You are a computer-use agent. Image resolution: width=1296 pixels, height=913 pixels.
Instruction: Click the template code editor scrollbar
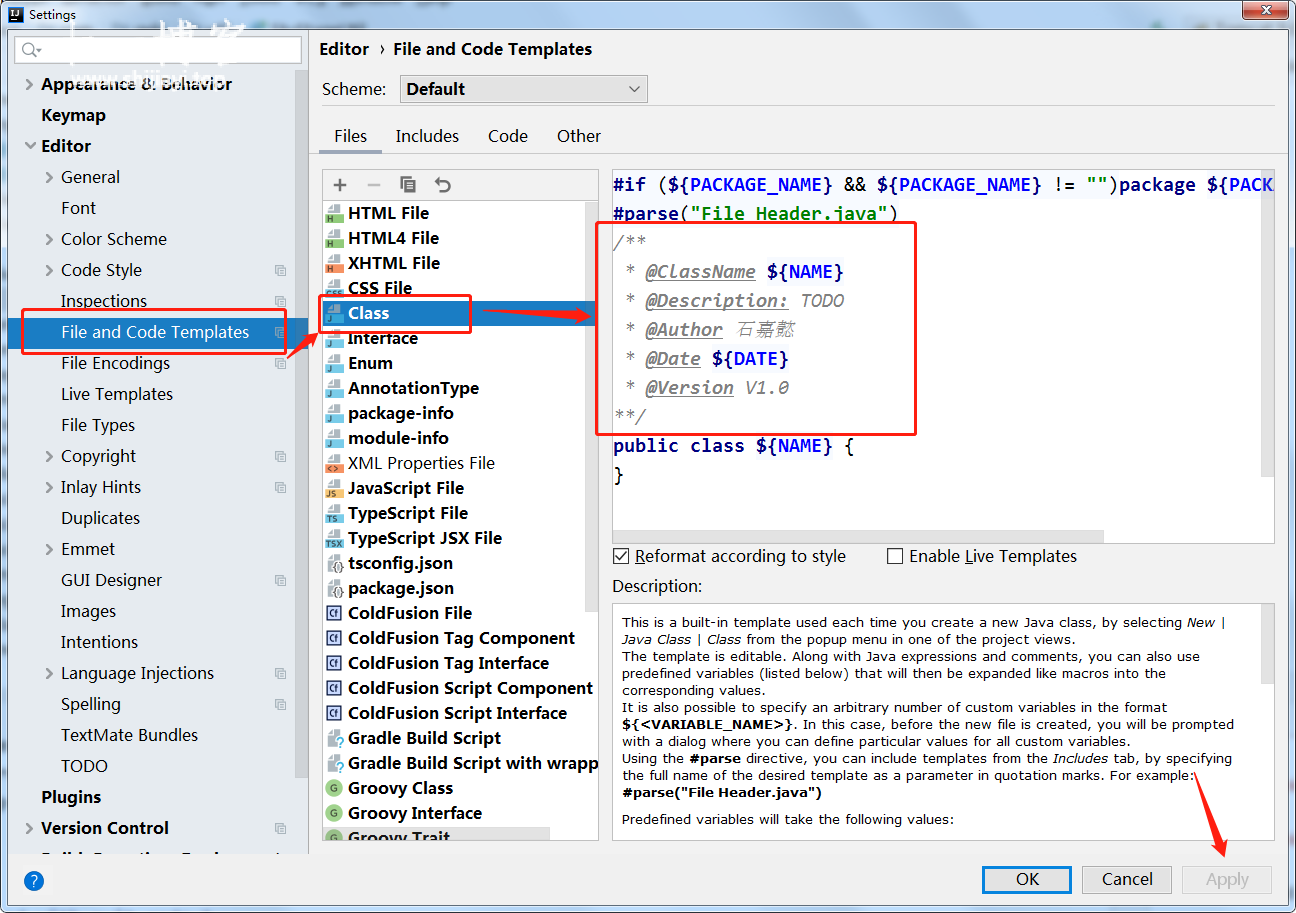[1267, 325]
